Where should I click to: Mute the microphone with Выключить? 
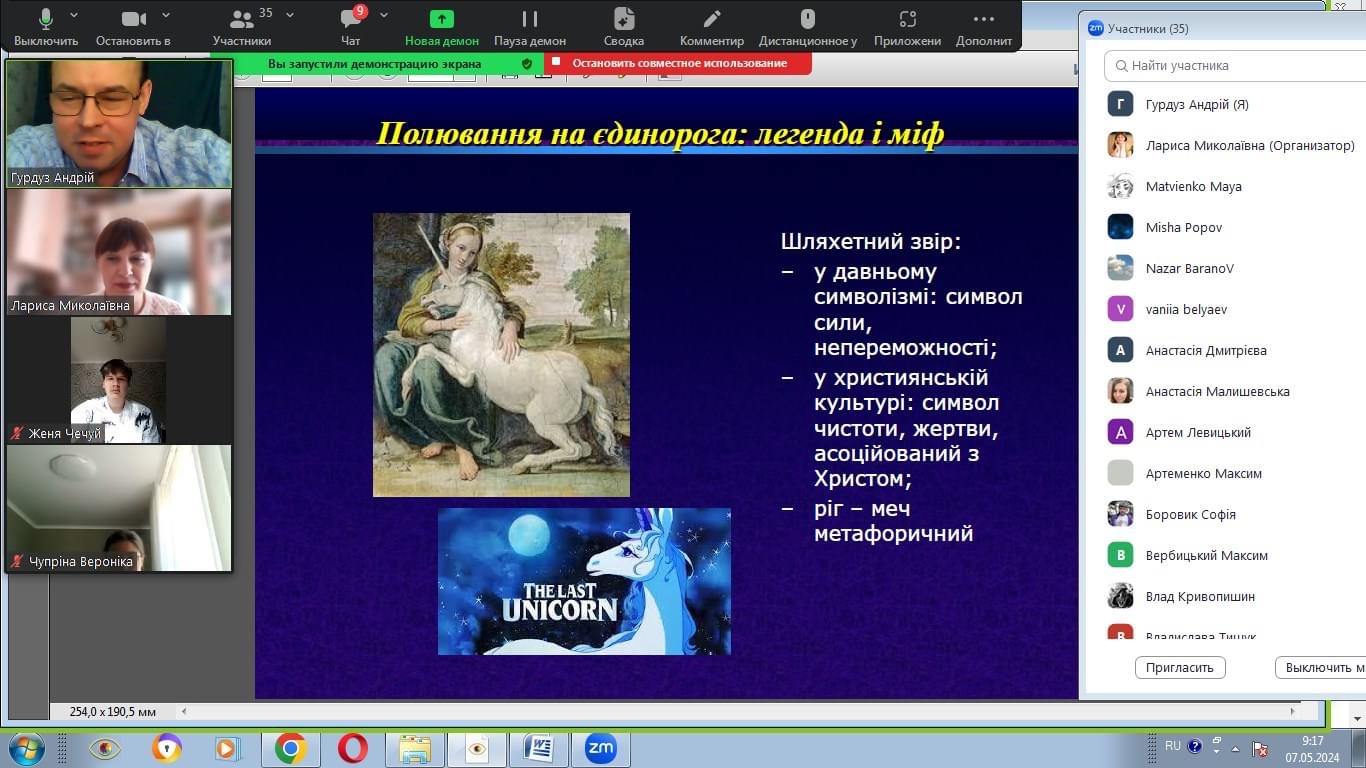point(45,27)
